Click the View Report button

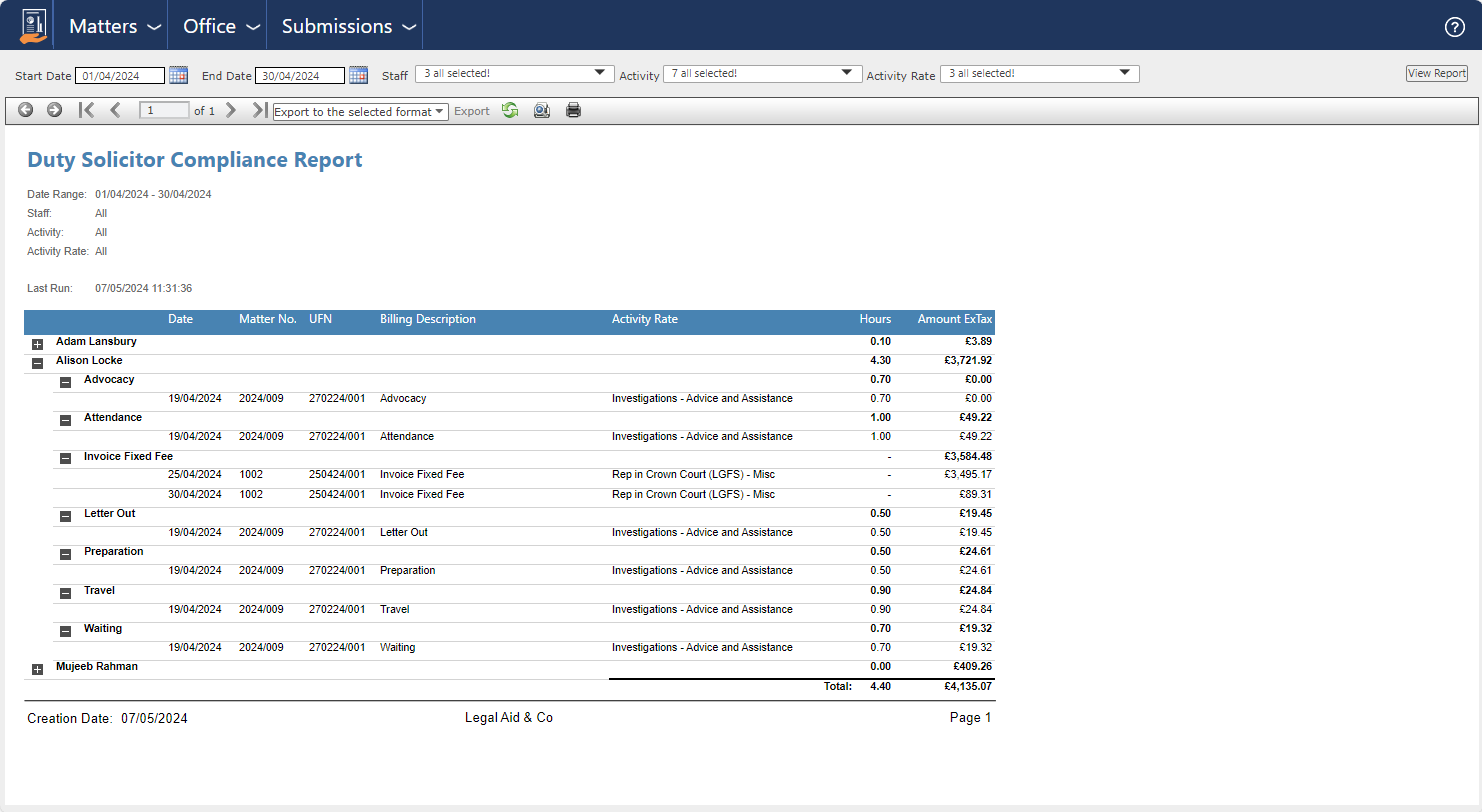pyautogui.click(x=1436, y=73)
